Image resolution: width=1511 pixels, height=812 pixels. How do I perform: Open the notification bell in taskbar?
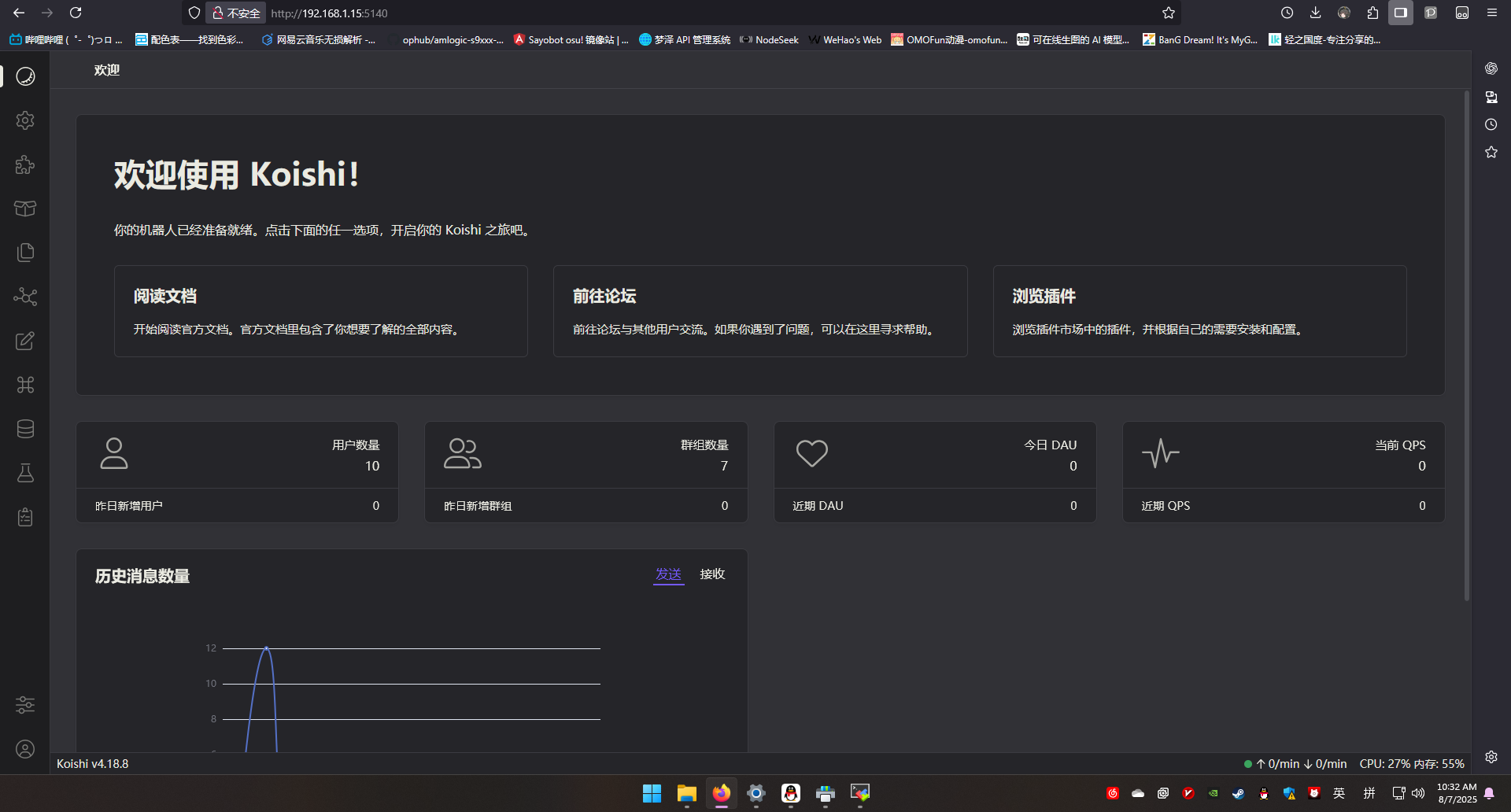(1489, 793)
